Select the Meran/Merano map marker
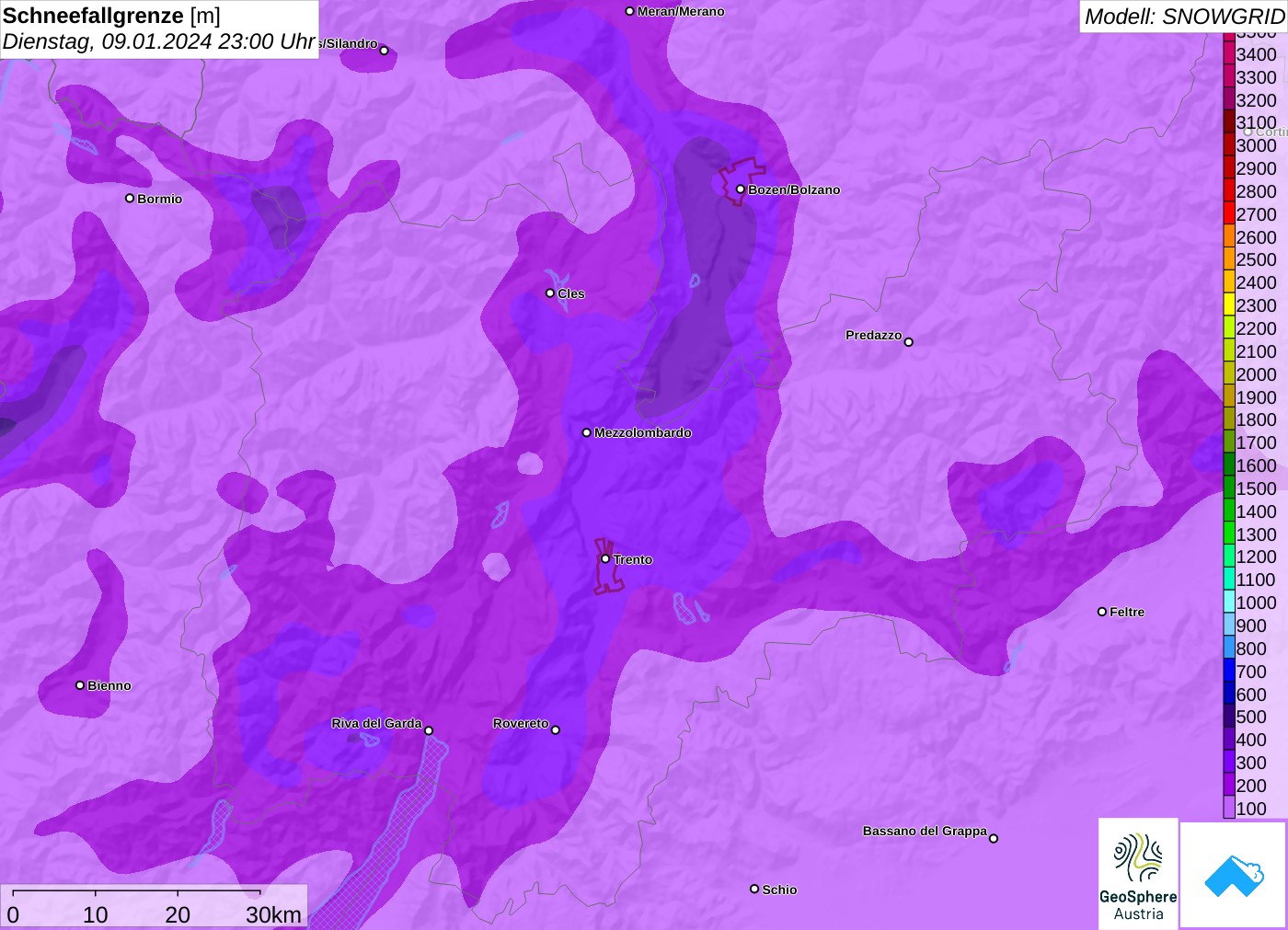Image resolution: width=1288 pixels, height=930 pixels. click(629, 11)
